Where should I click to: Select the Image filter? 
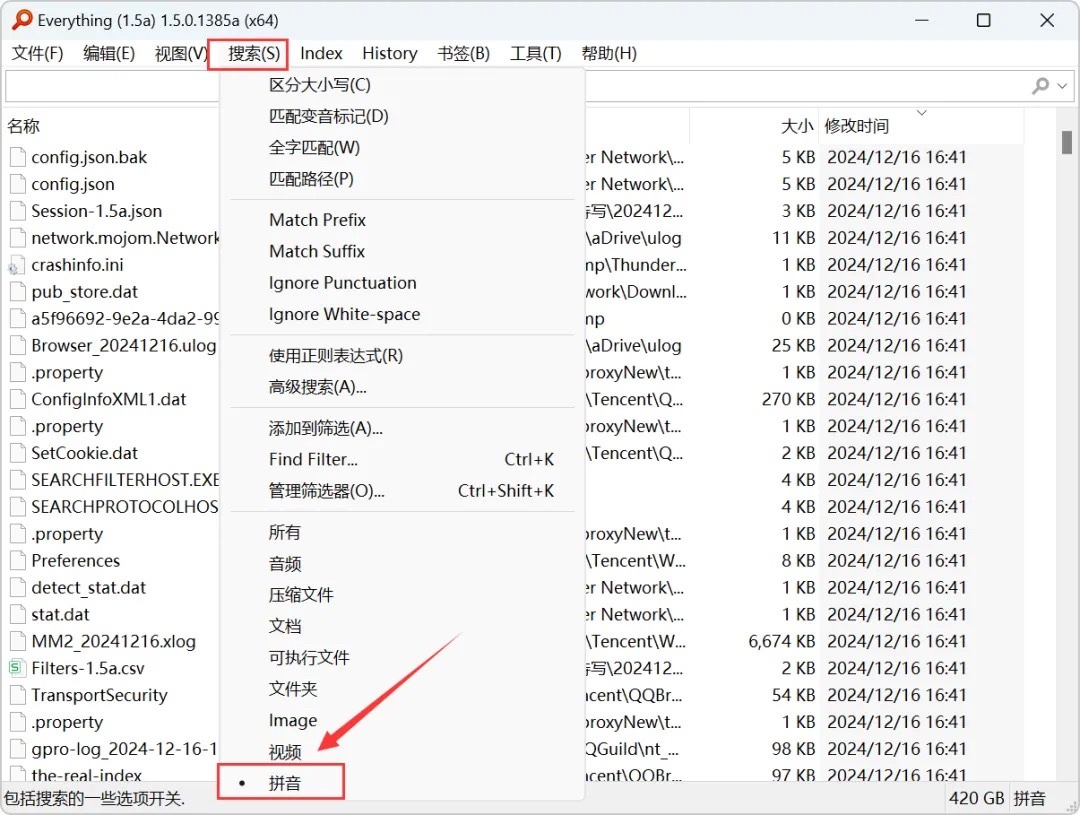[x=403, y=721]
